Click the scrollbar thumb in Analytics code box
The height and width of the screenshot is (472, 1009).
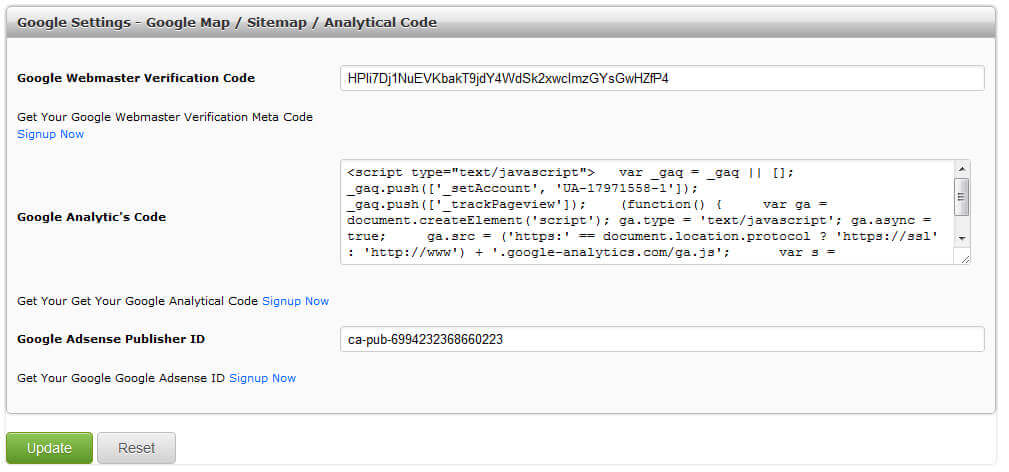[961, 196]
